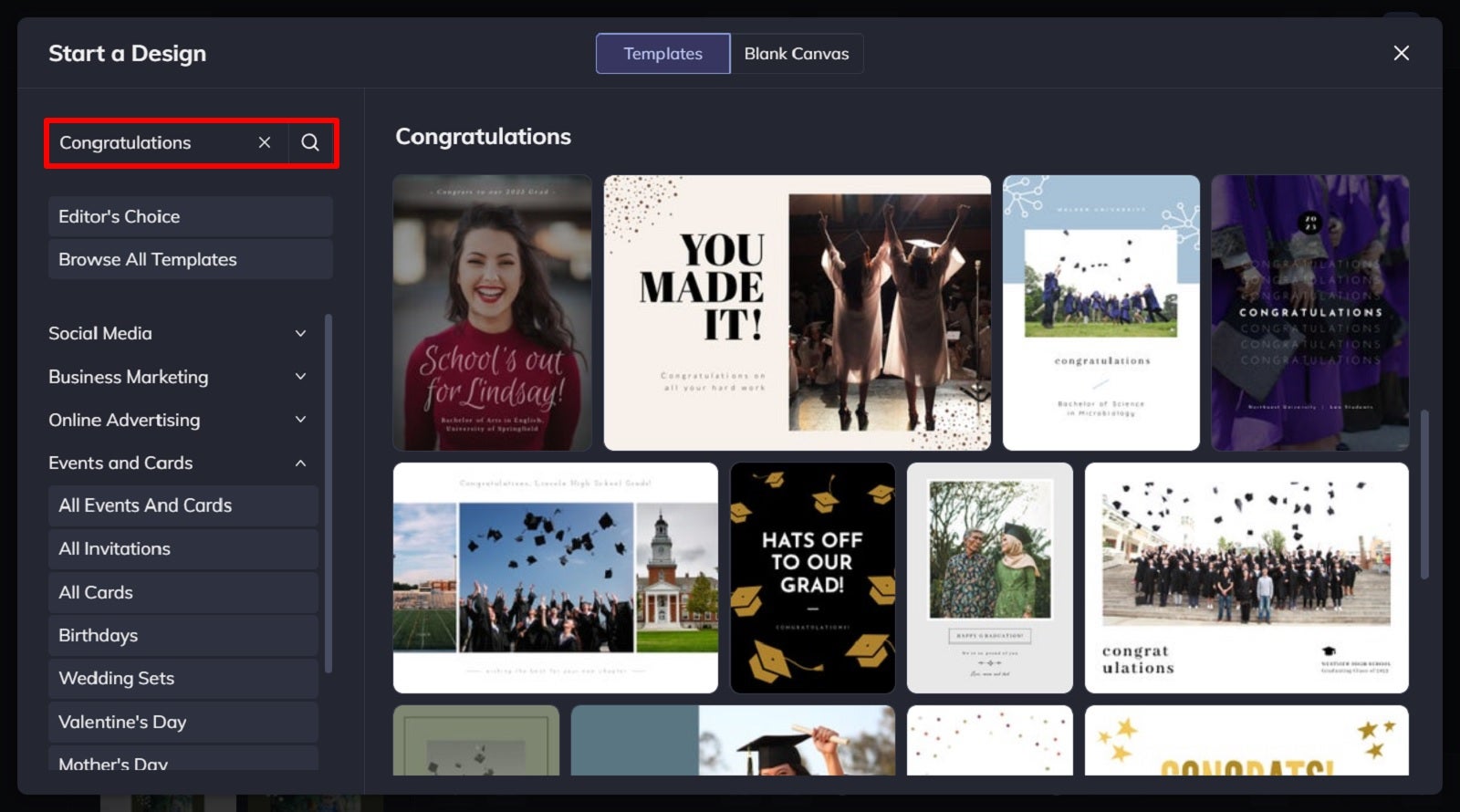Image resolution: width=1460 pixels, height=812 pixels.
Task: Choose the Bachelor of Science light blue template
Action: (1100, 313)
